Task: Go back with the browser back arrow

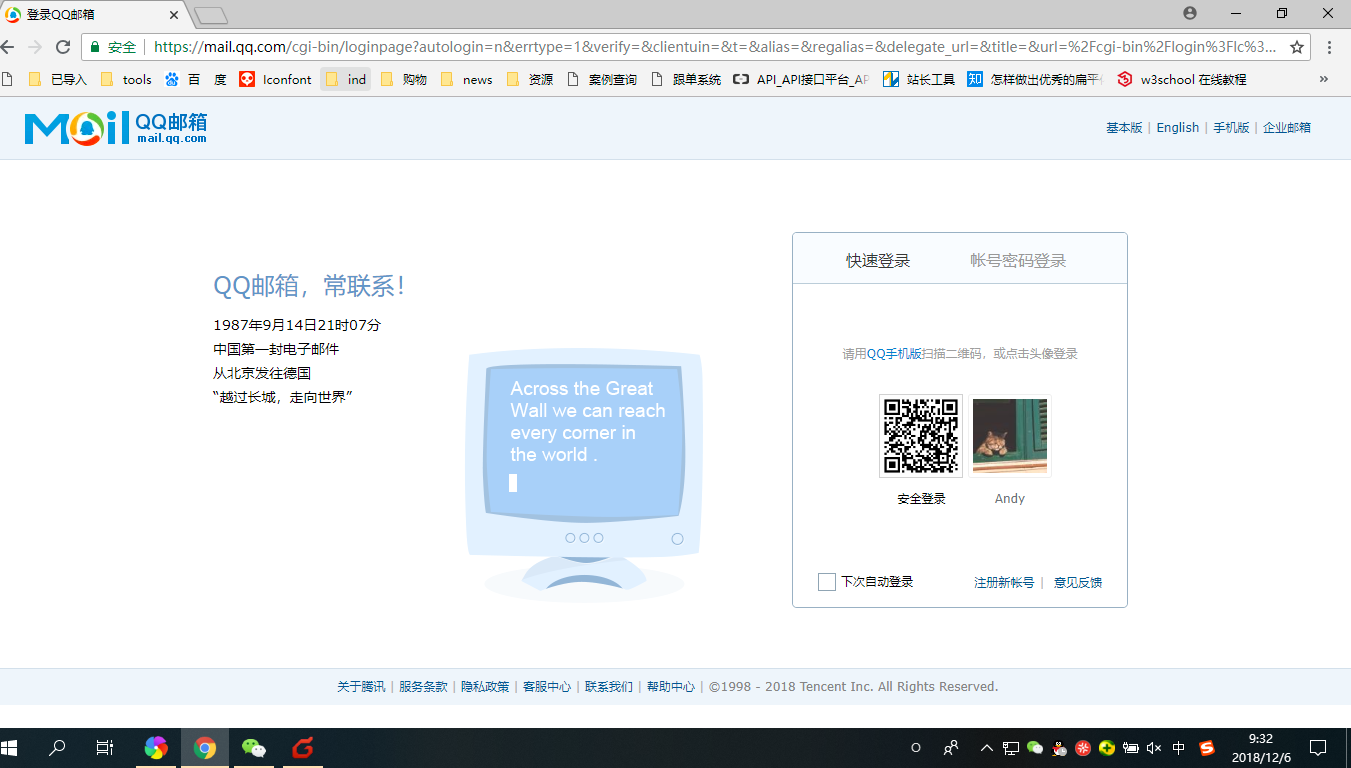Action: point(8,47)
